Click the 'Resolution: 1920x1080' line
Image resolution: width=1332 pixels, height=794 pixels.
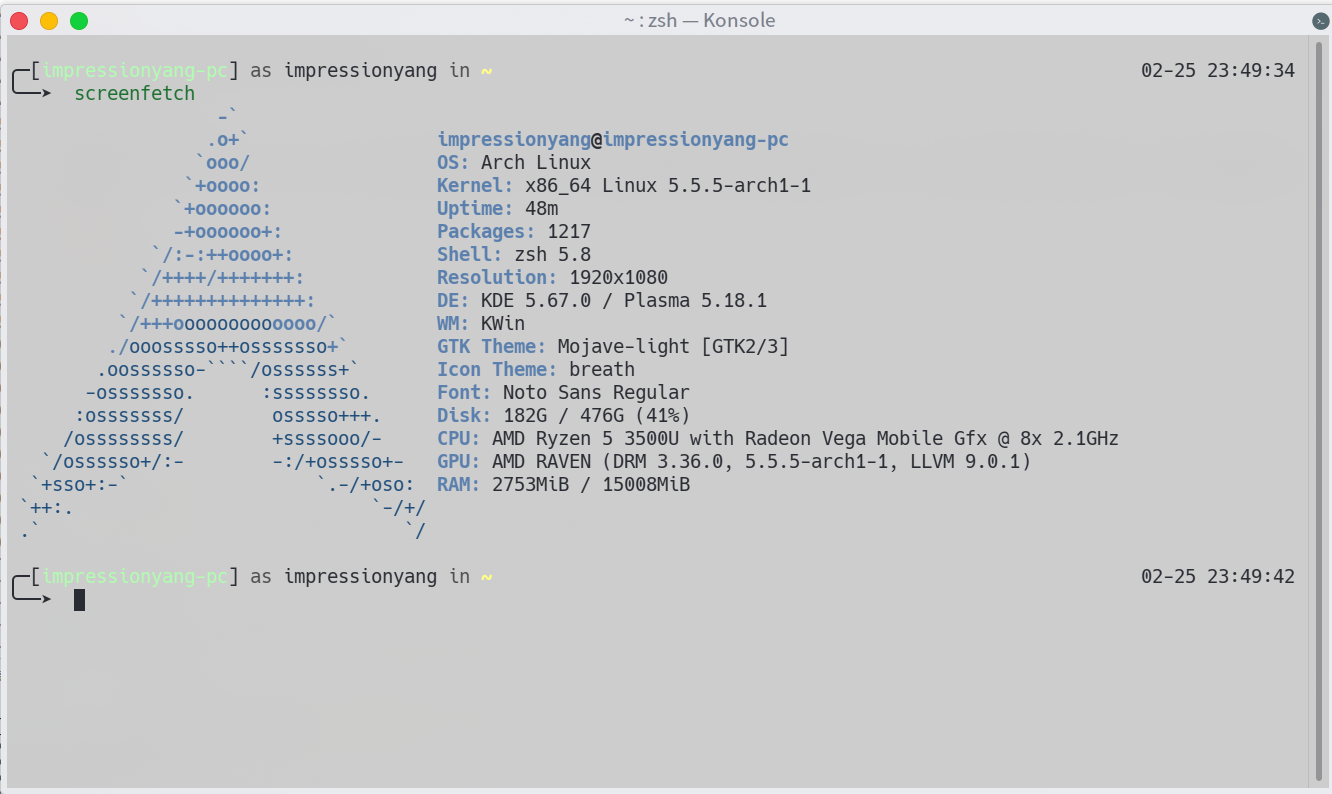(552, 278)
